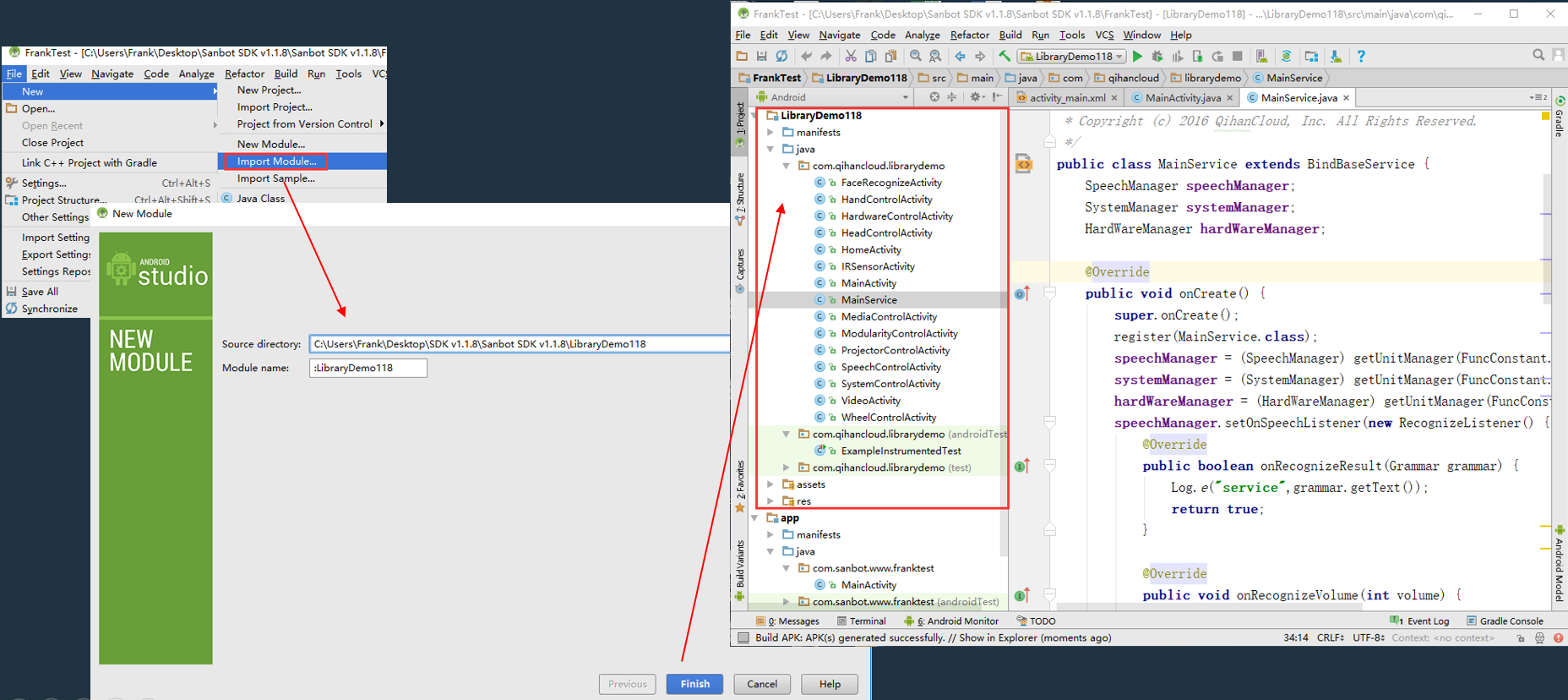
Task: Click the Search Everywhere magnifier icon
Action: tap(1538, 55)
